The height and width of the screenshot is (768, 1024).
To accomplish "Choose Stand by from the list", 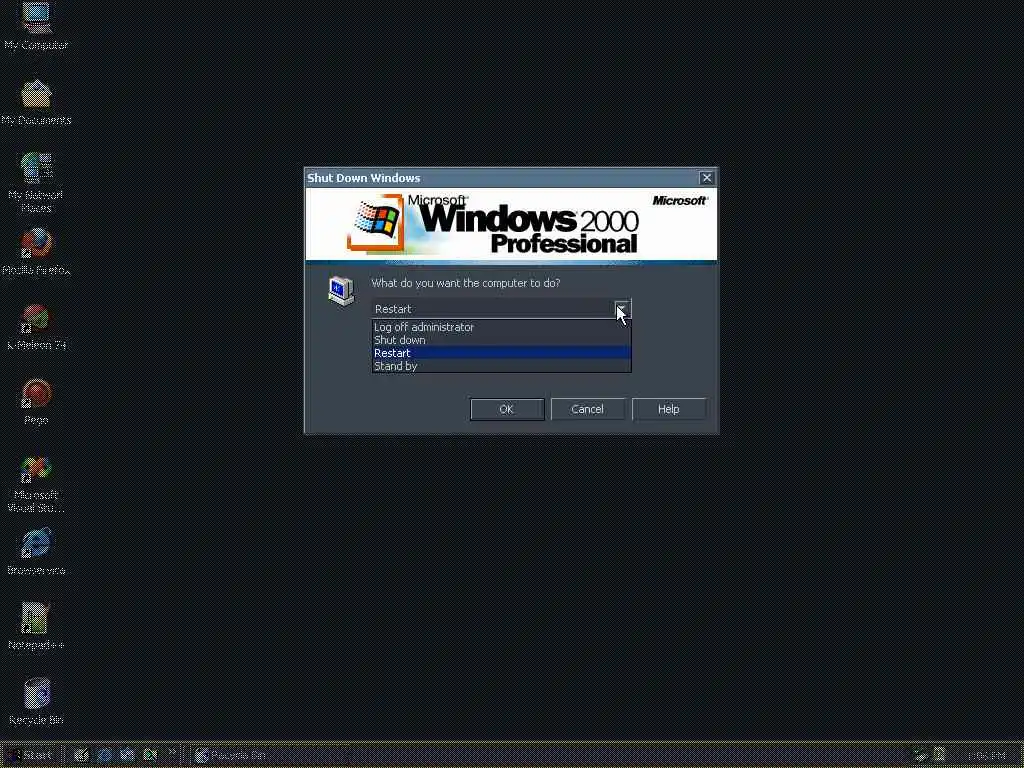I will (x=502, y=366).
